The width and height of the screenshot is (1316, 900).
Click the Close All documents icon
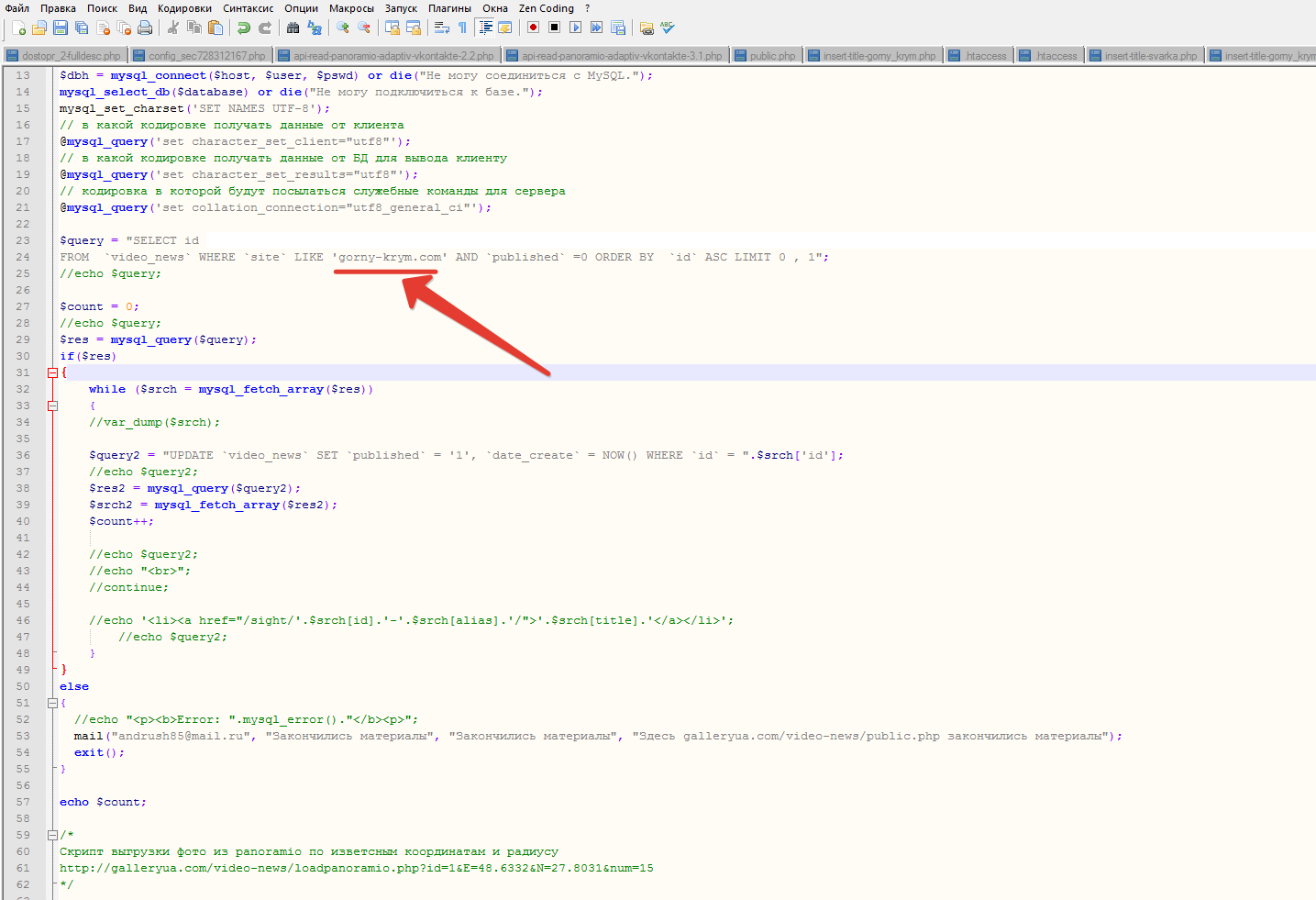tap(124, 28)
